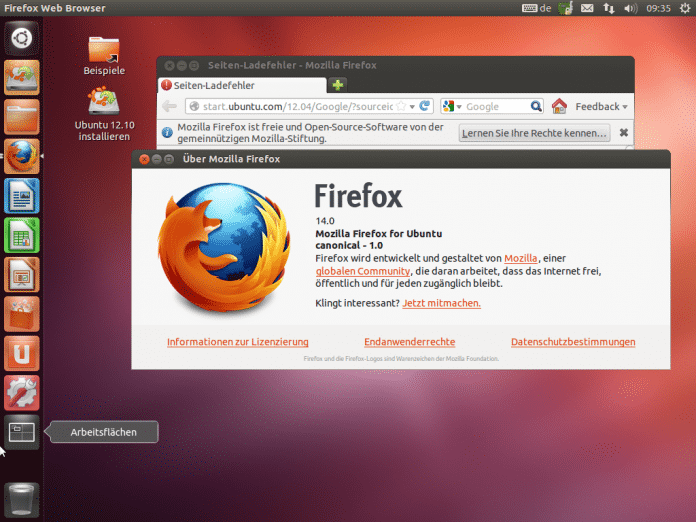Click the back arrow navigation button

170,106
